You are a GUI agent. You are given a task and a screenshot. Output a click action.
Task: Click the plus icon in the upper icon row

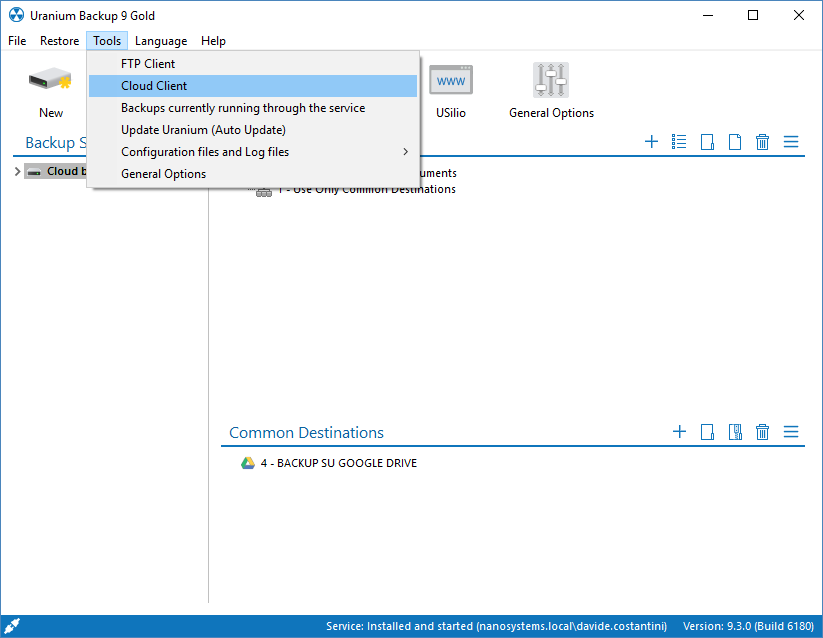[651, 142]
